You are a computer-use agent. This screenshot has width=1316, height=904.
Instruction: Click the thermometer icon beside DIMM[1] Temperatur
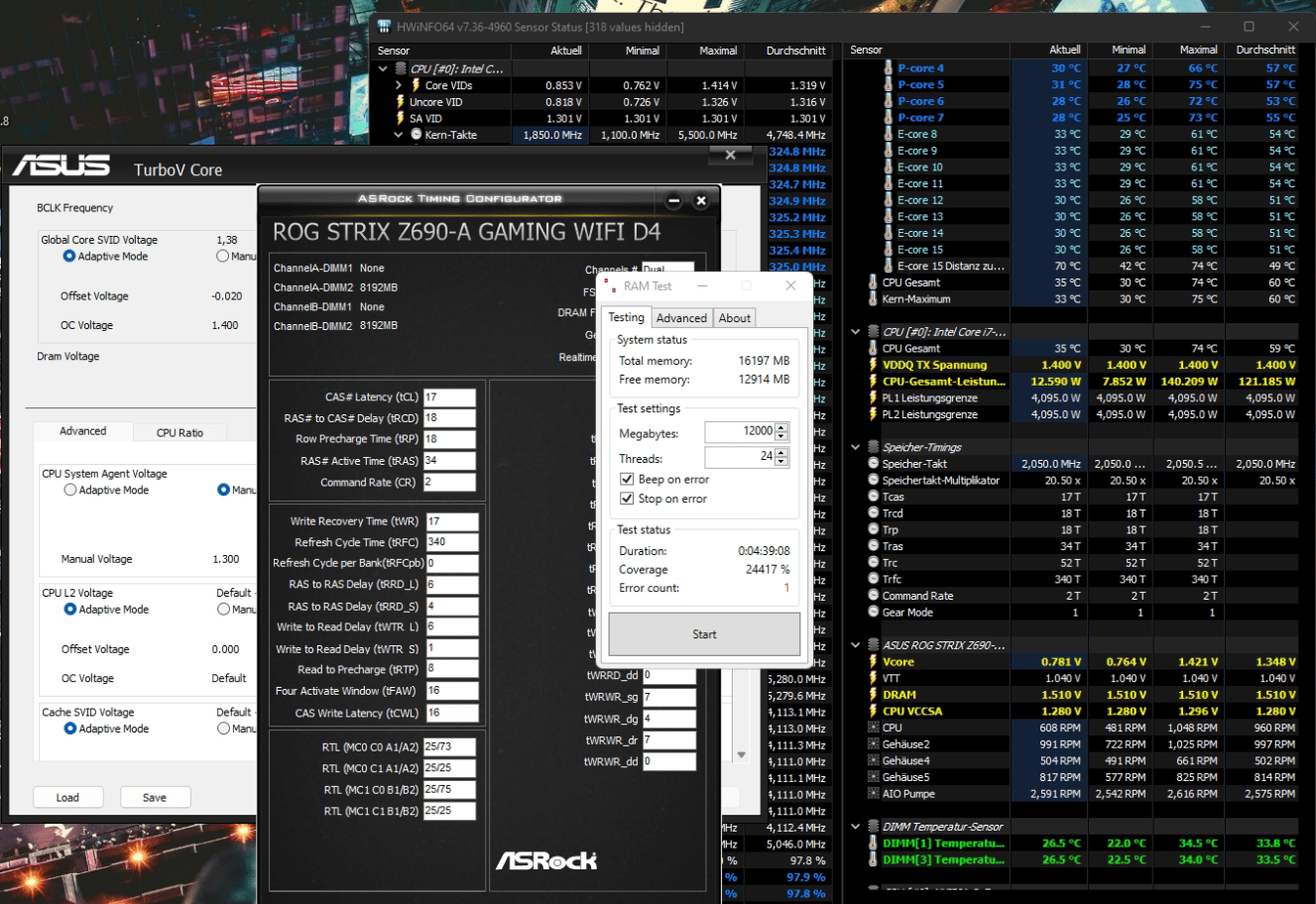click(873, 844)
